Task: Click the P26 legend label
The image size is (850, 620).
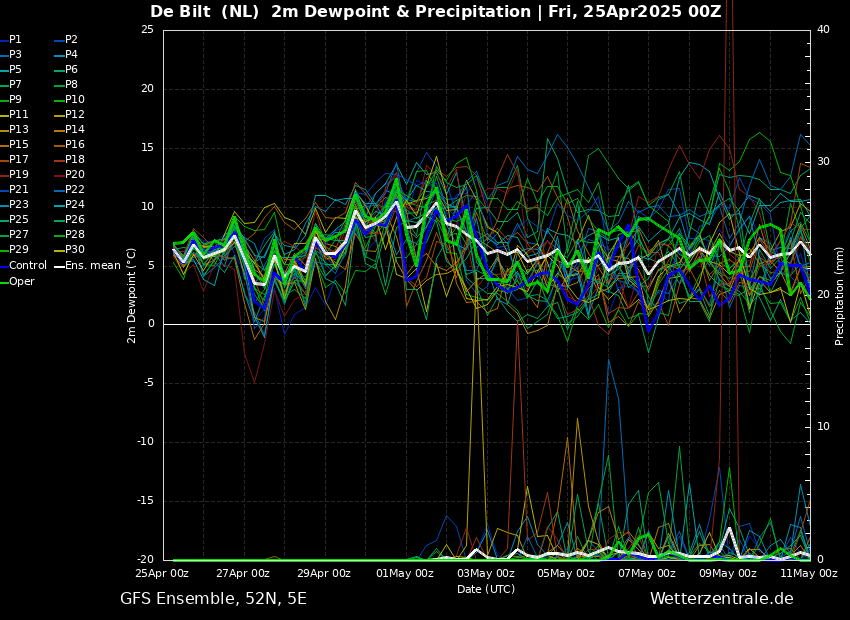Action: point(70,219)
